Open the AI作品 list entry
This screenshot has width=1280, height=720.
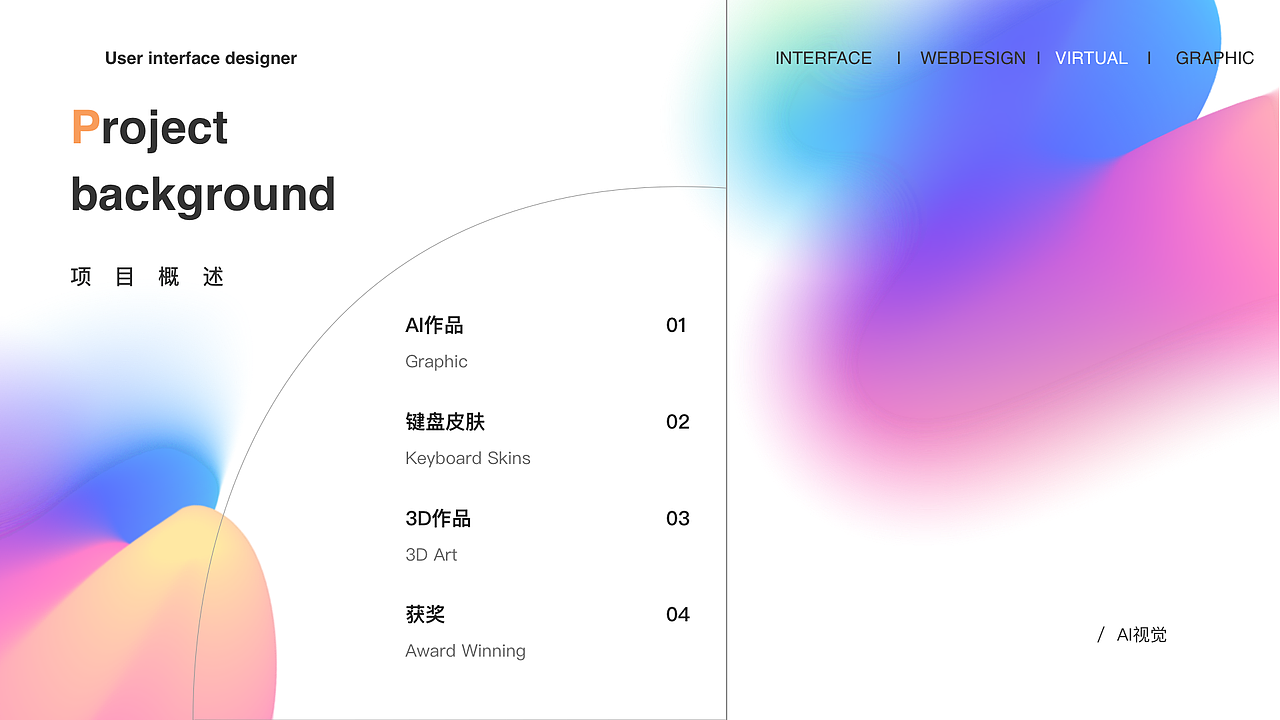434,325
